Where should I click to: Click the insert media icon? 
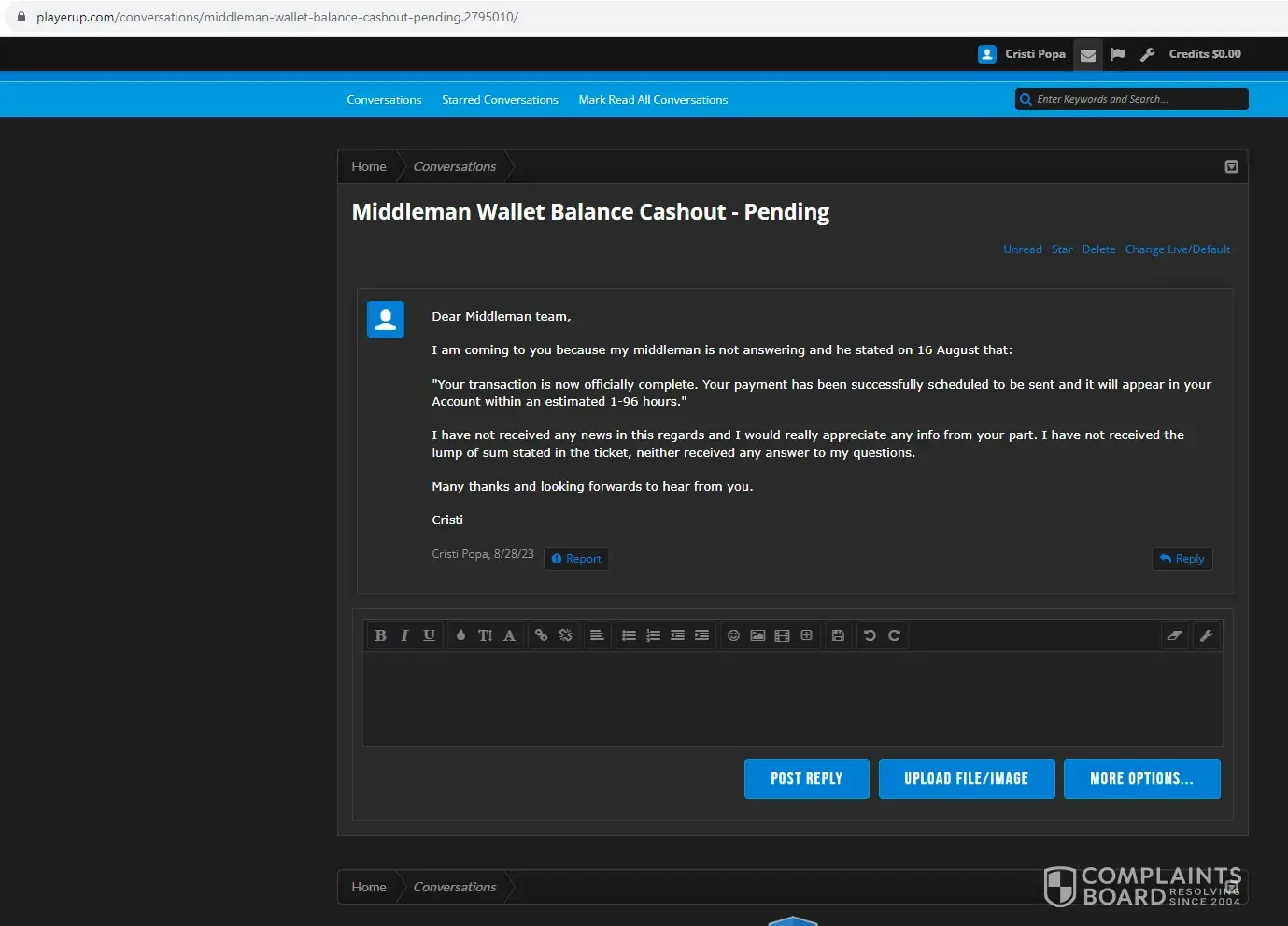pos(782,635)
